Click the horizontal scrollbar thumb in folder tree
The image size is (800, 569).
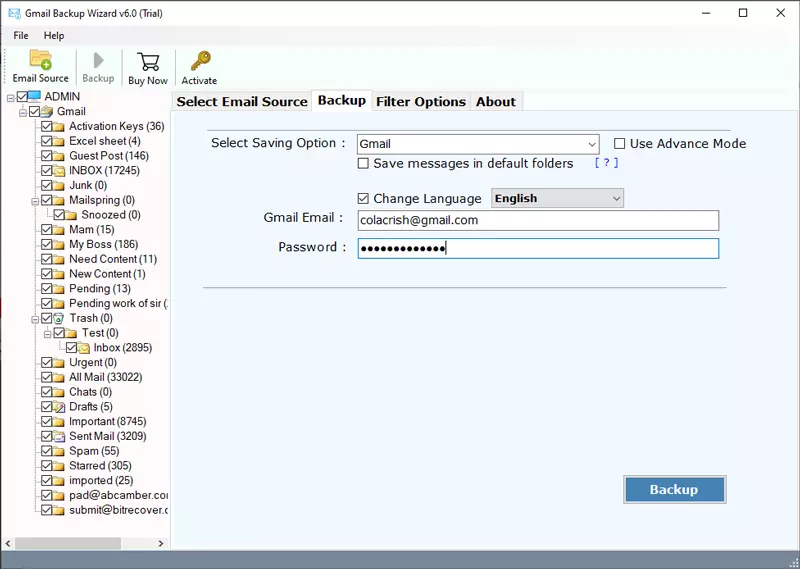68,543
